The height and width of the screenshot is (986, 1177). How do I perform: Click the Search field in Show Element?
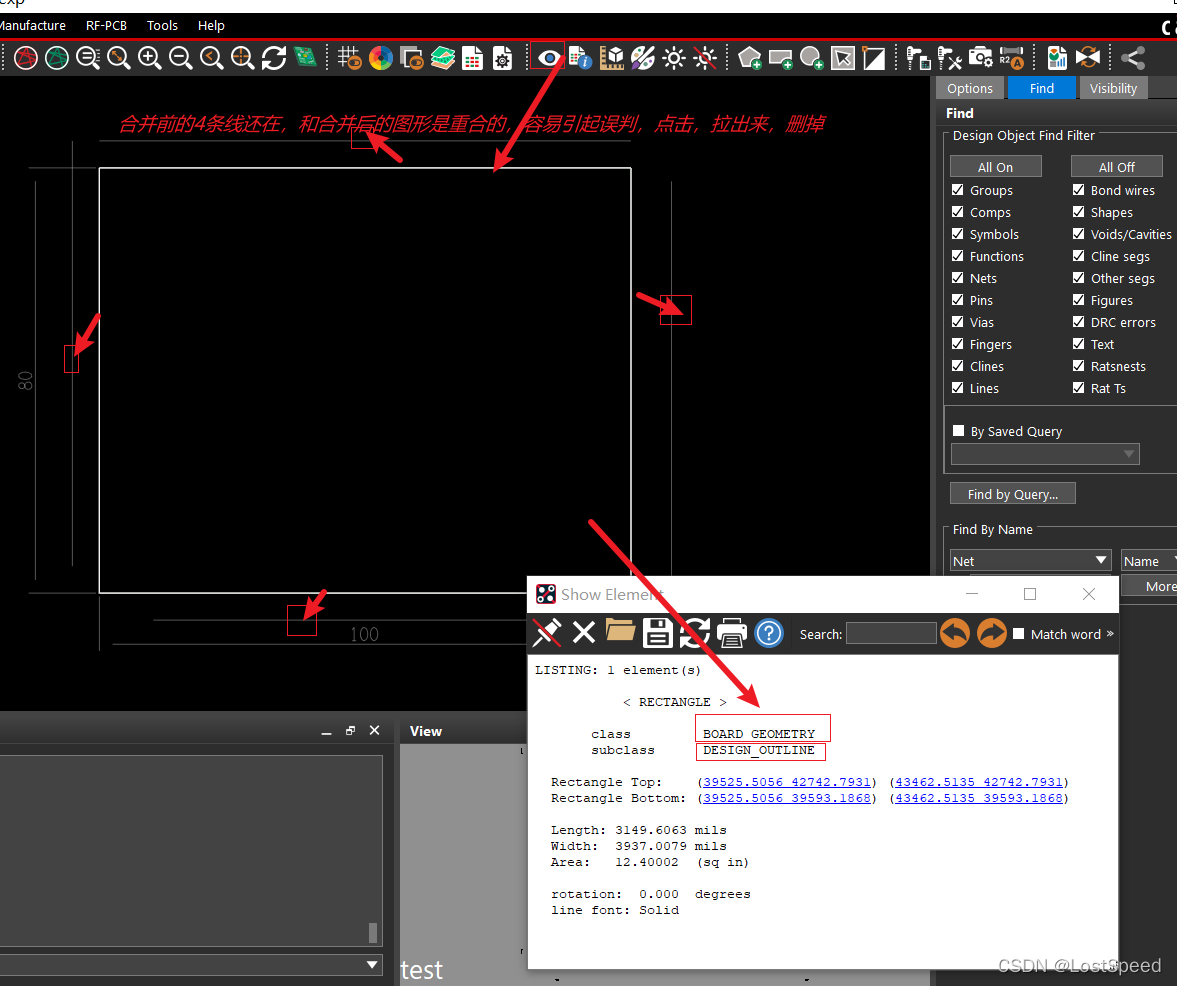pos(890,633)
